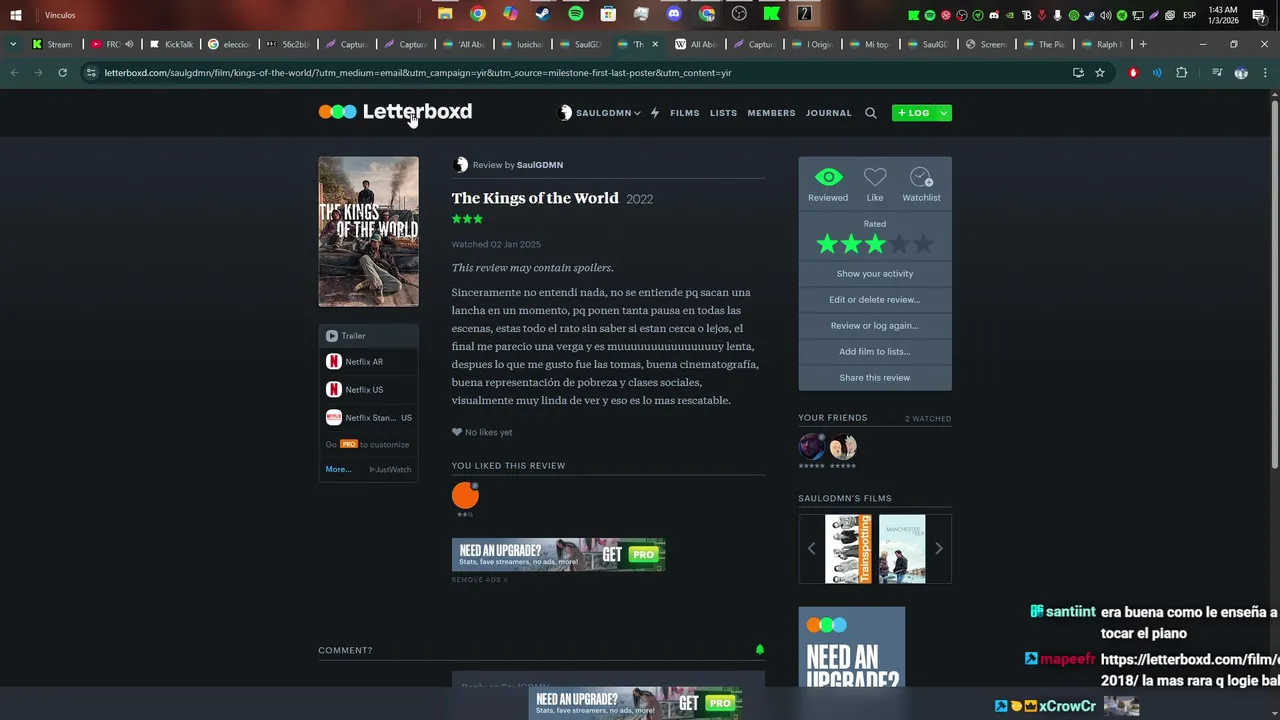Click the + LOG button
The image size is (1280, 720).
914,113
